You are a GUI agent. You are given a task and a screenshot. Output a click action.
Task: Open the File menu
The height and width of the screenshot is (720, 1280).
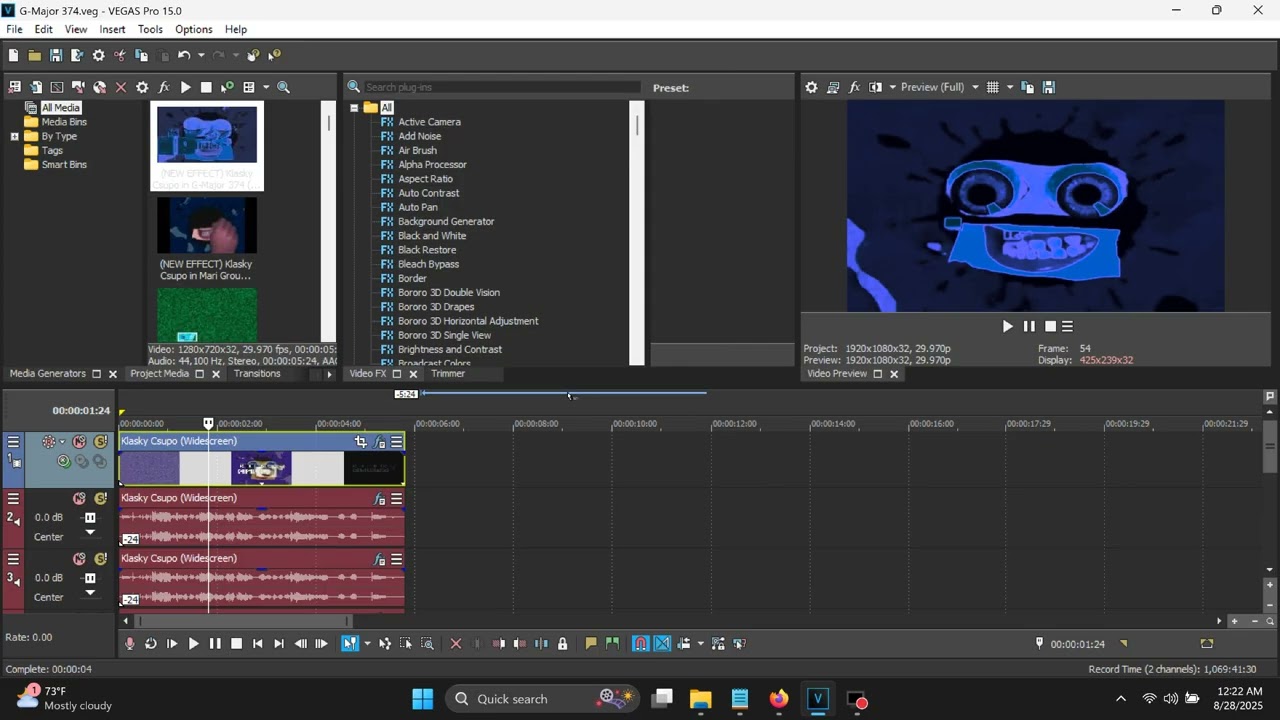pyautogui.click(x=14, y=29)
